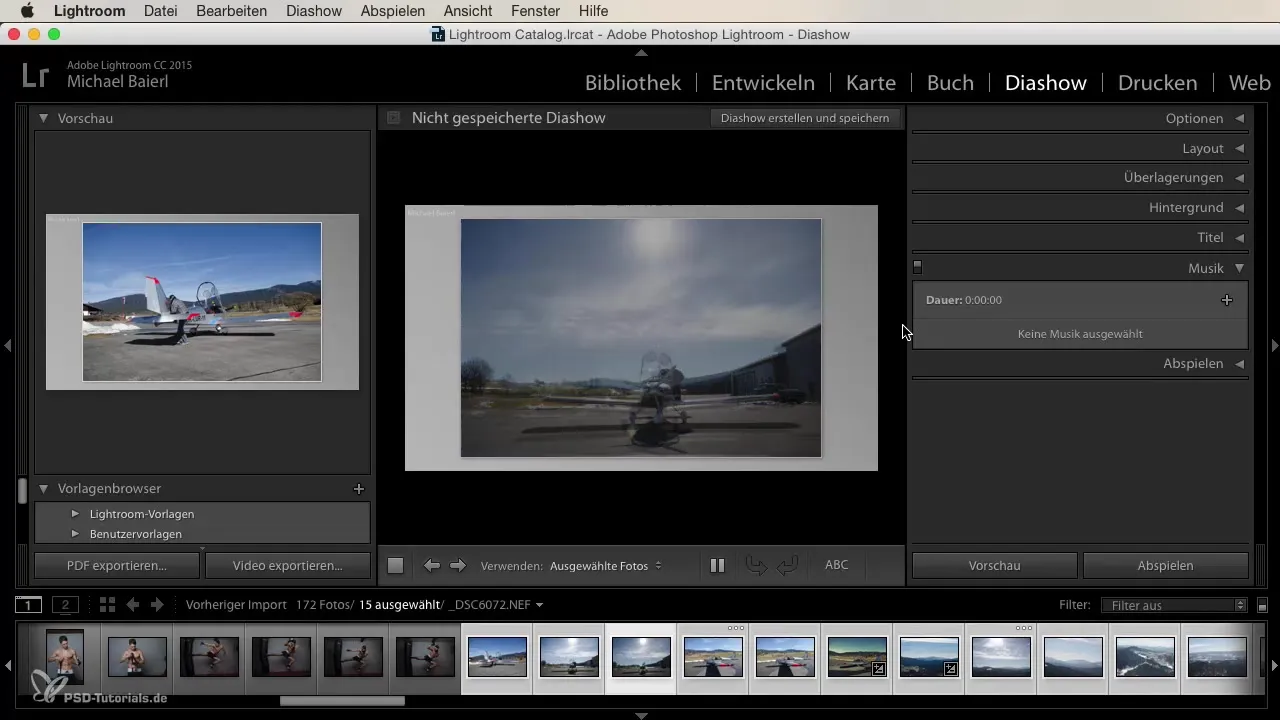Expand Benutzervorlagen folder

[75, 534]
